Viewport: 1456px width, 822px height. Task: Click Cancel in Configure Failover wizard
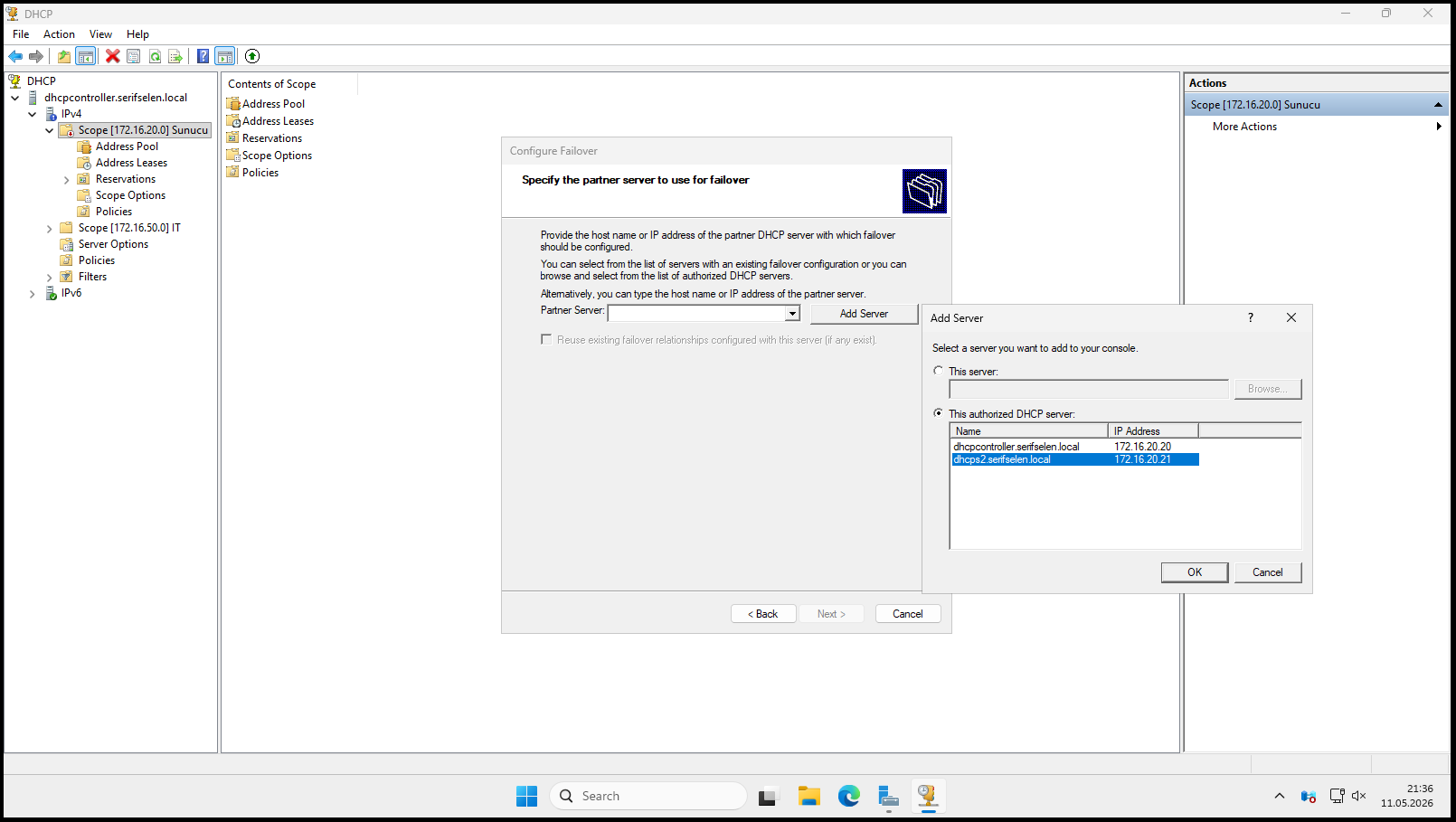coord(908,614)
